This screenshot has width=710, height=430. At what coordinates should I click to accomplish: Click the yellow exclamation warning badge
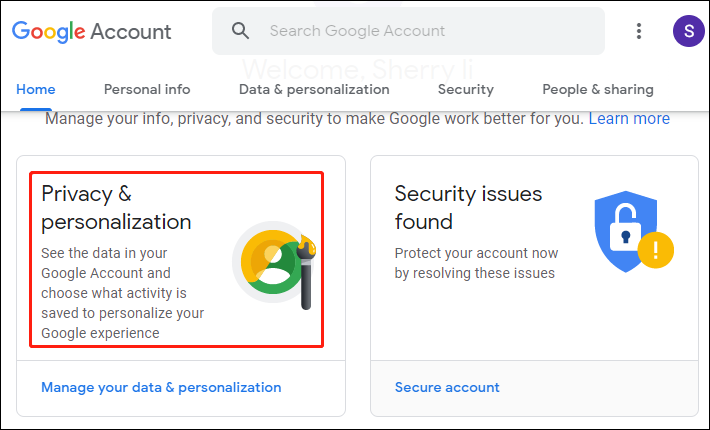655,250
